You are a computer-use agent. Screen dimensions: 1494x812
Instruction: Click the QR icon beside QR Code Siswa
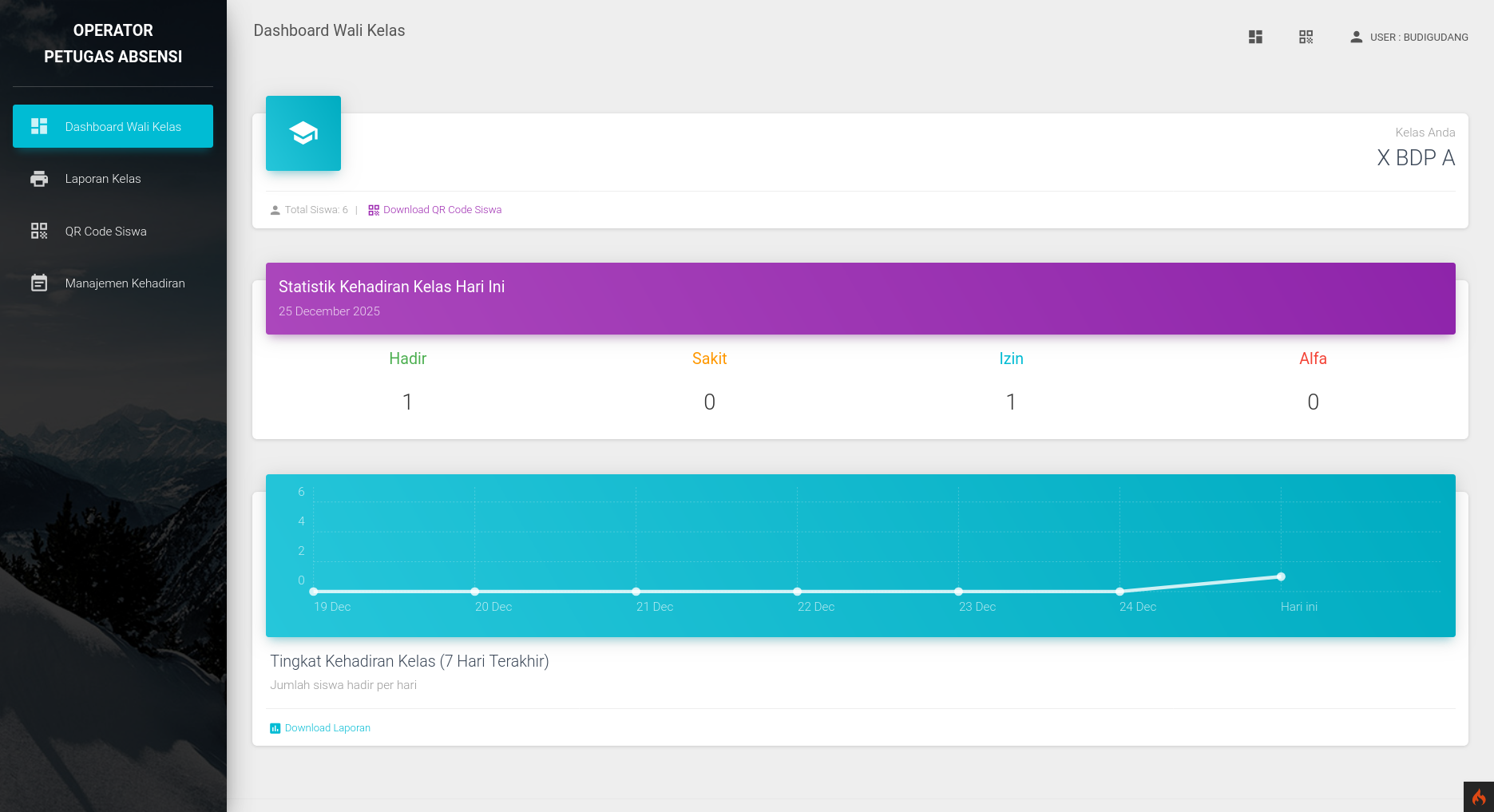(39, 231)
